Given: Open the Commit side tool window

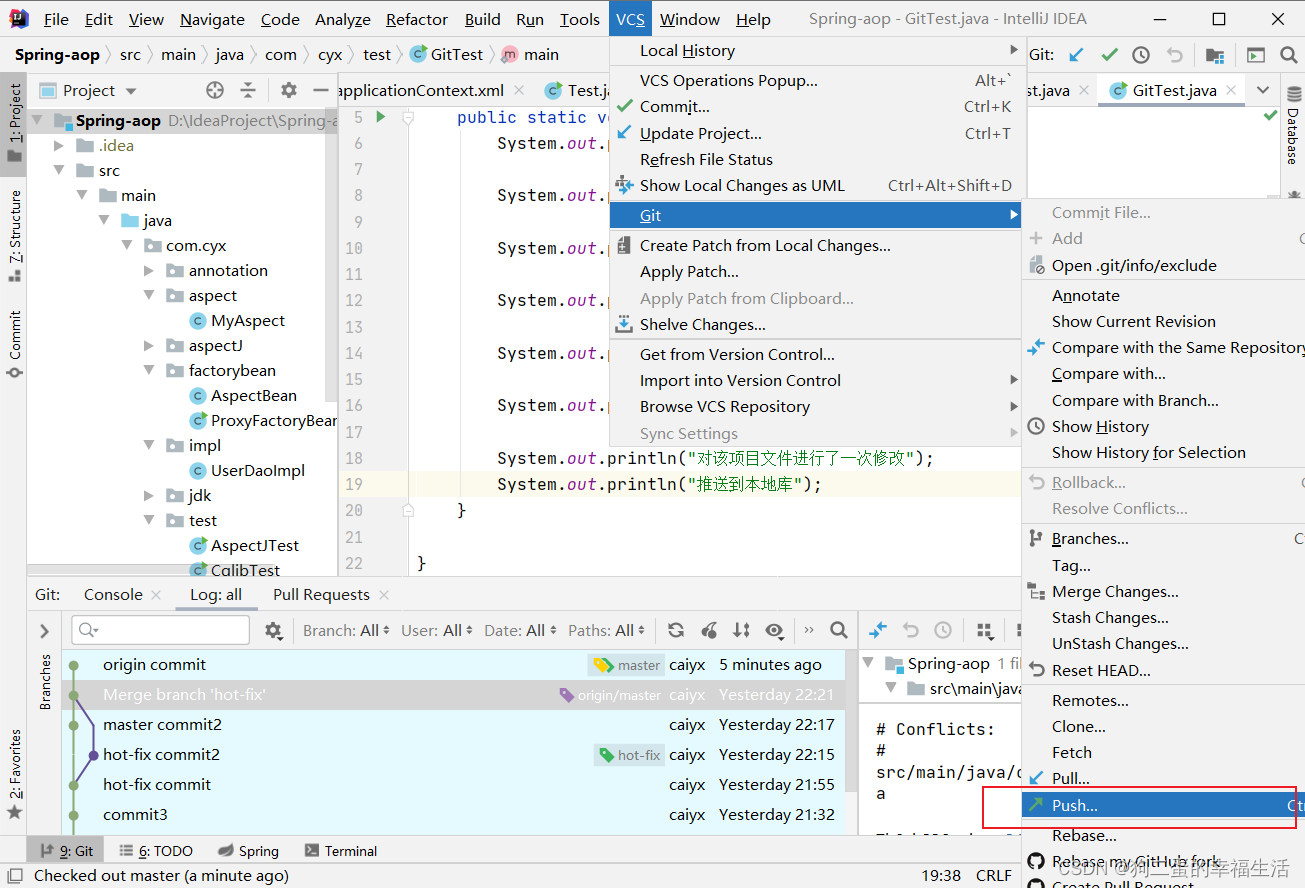Looking at the screenshot, I should pyautogui.click(x=15, y=343).
